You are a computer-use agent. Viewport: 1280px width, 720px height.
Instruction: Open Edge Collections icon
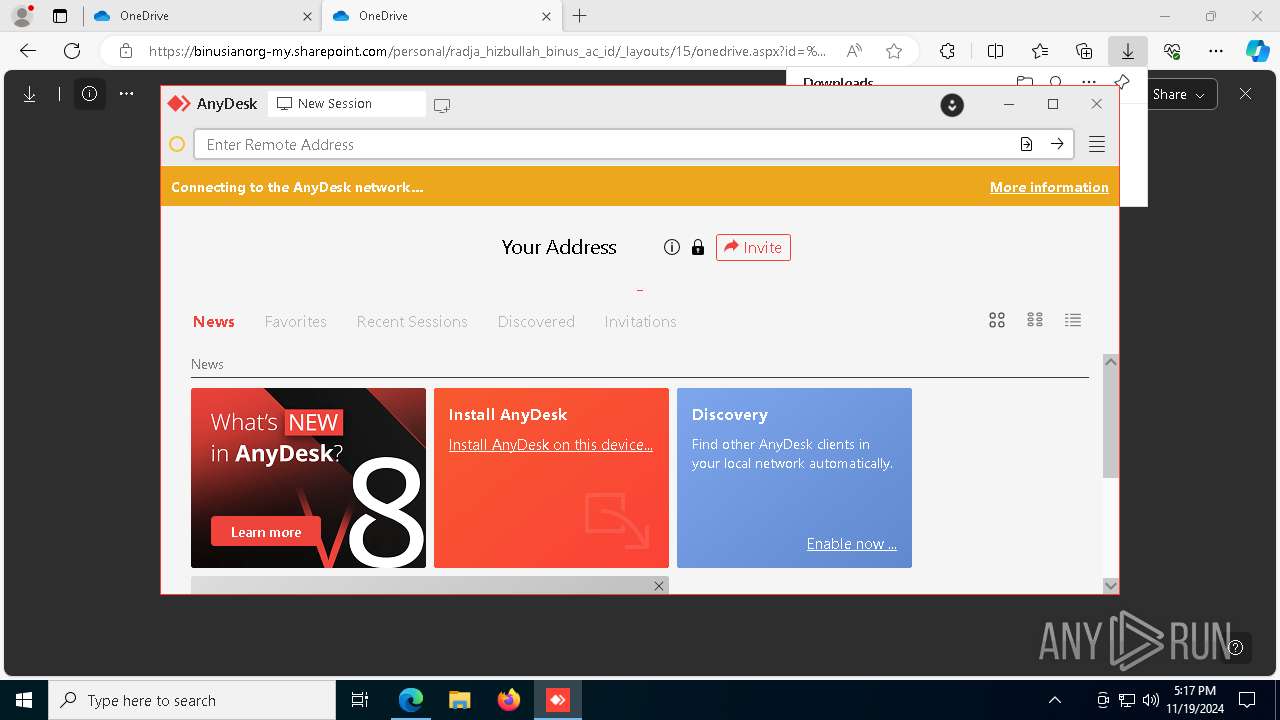pos(1084,51)
